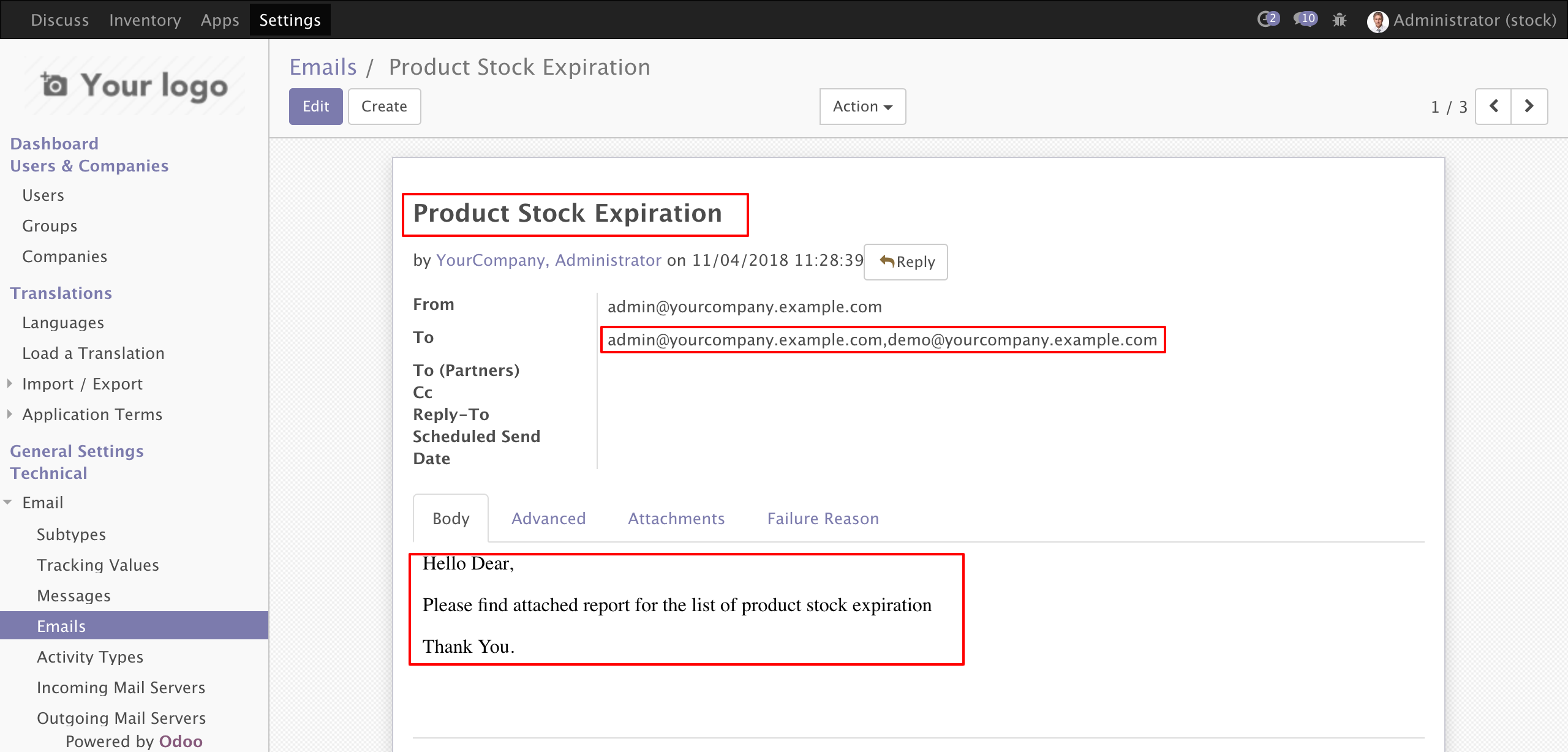
Task: Click the Create button
Action: (384, 107)
